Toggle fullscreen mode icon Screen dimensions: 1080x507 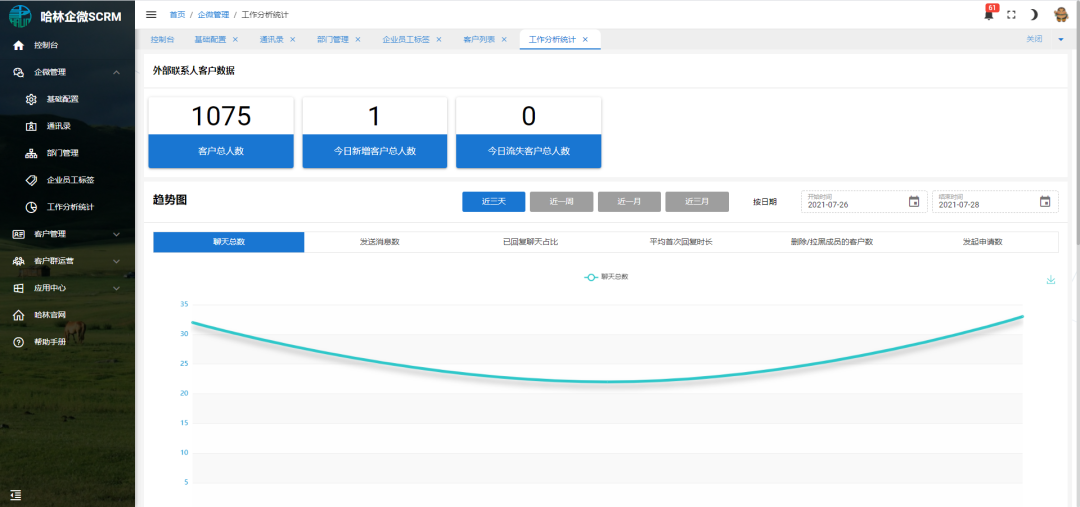pos(1011,15)
